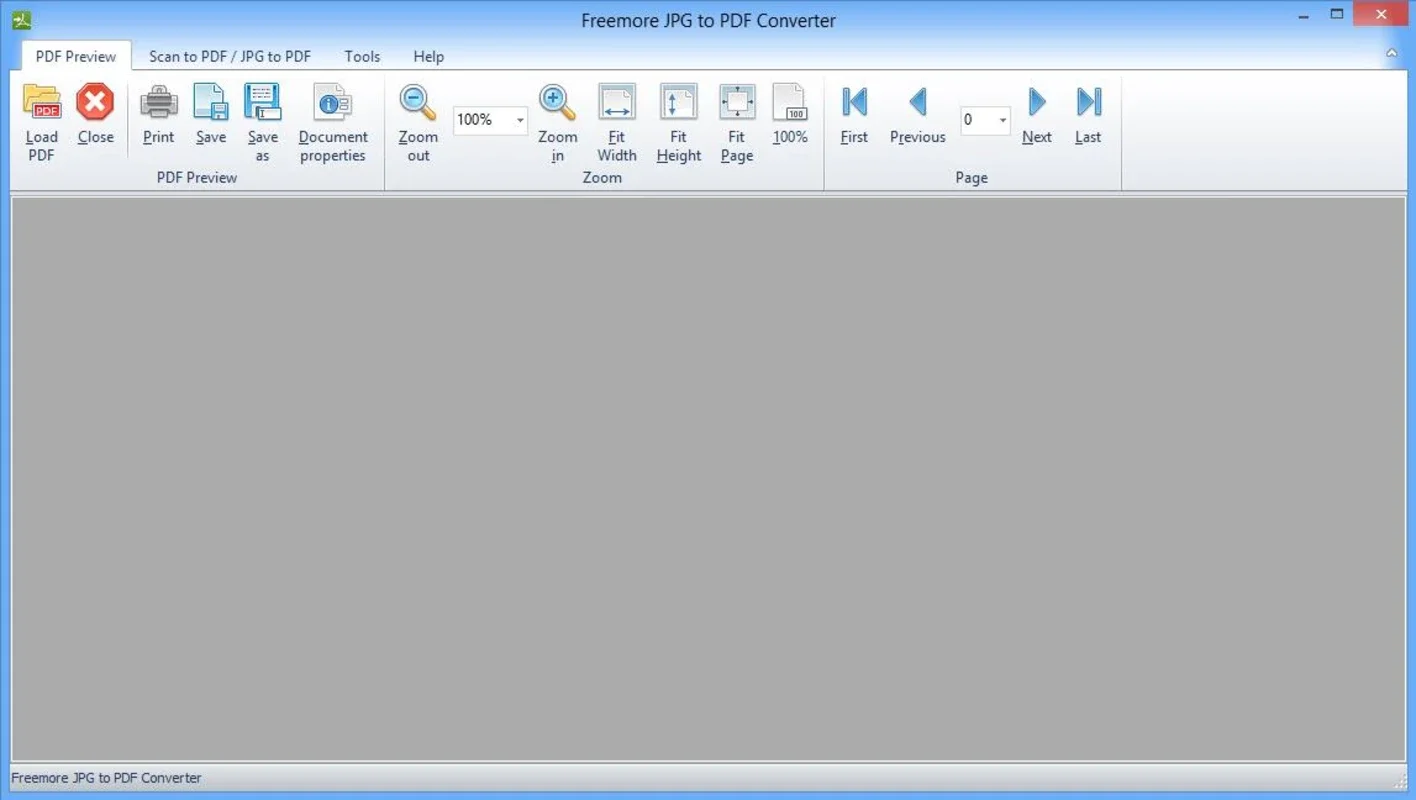
Task: Open the Scan to PDF / JPG to PDF tab
Action: coord(230,56)
